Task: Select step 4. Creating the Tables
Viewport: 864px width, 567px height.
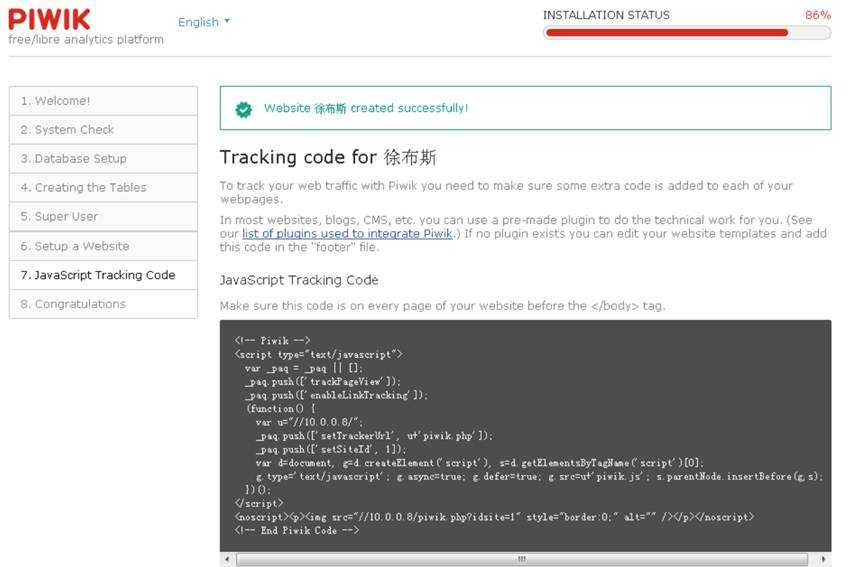Action: point(103,188)
